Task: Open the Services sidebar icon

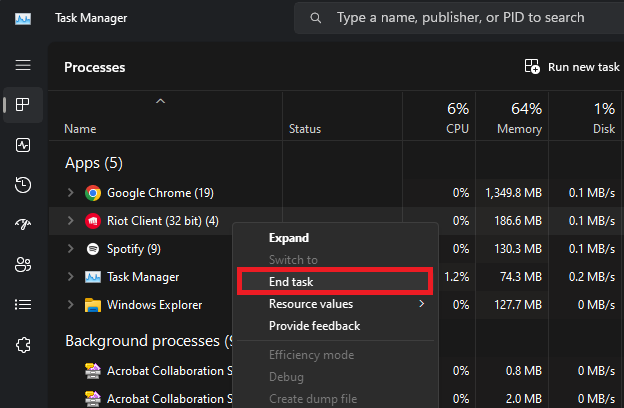Action: pyautogui.click(x=23, y=345)
